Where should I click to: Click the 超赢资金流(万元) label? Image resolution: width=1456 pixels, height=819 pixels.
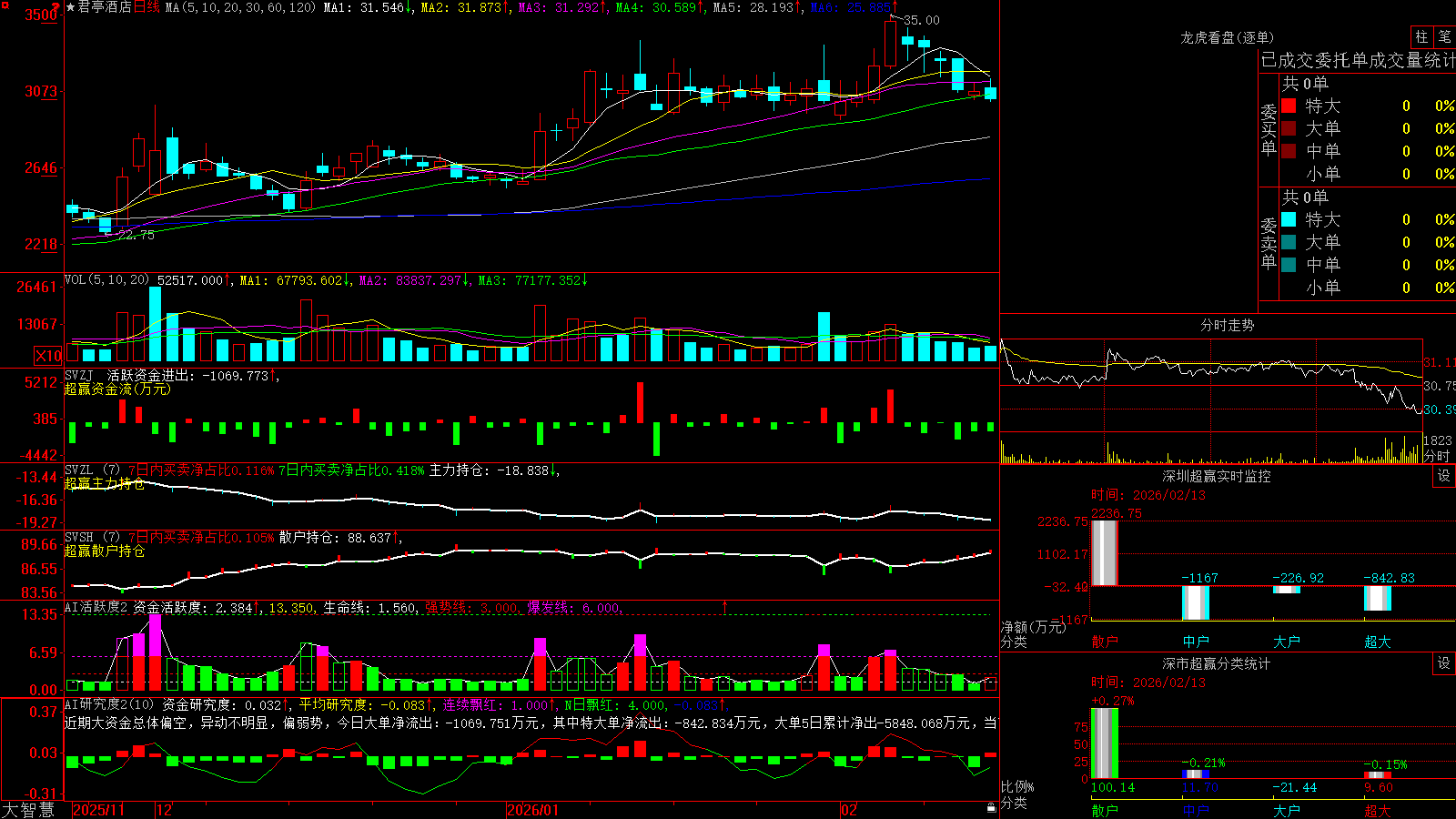click(117, 389)
